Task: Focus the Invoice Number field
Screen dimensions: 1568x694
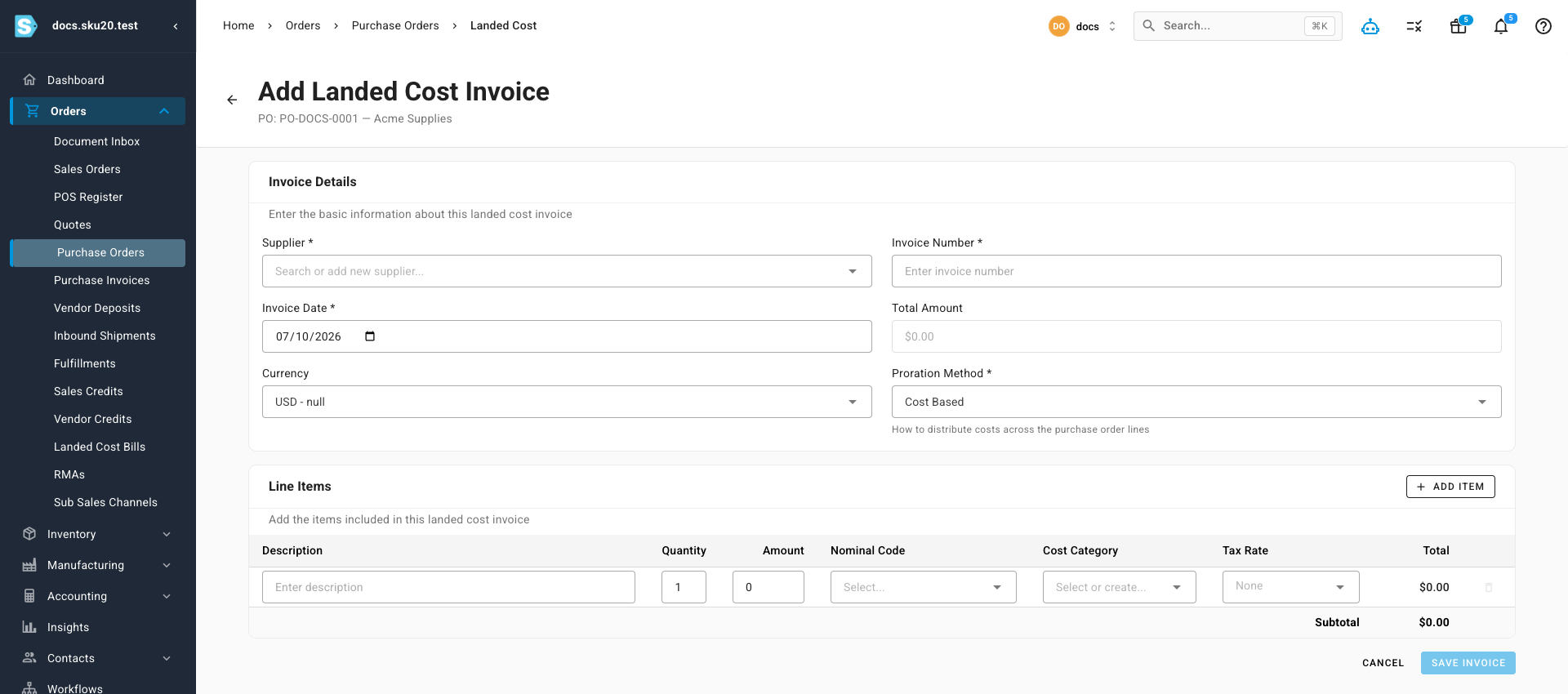Action: pyautogui.click(x=1196, y=271)
